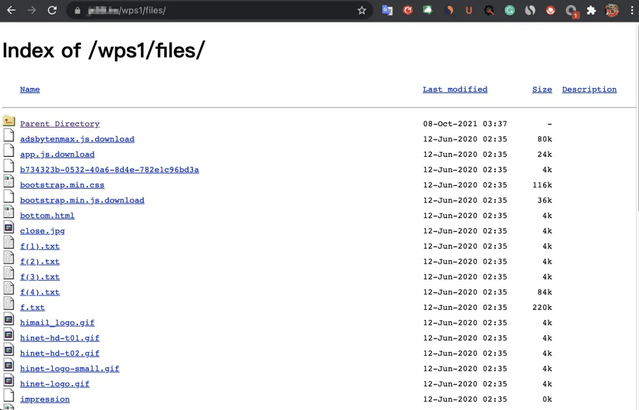Click the padlock icon in the address bar
Image resolution: width=639 pixels, height=410 pixels.
[x=77, y=11]
